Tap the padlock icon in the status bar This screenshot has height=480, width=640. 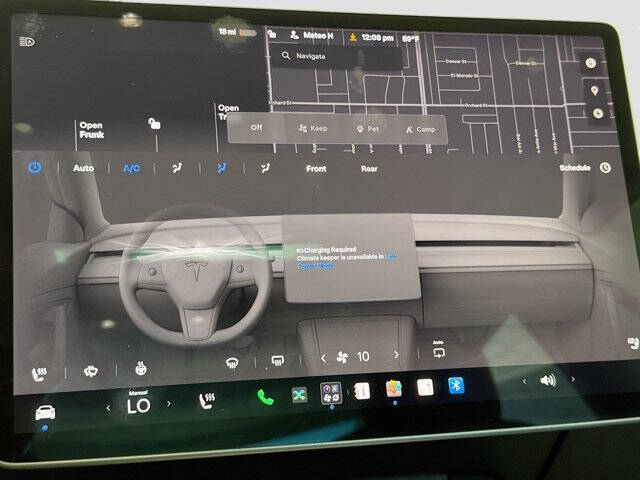coord(272,34)
